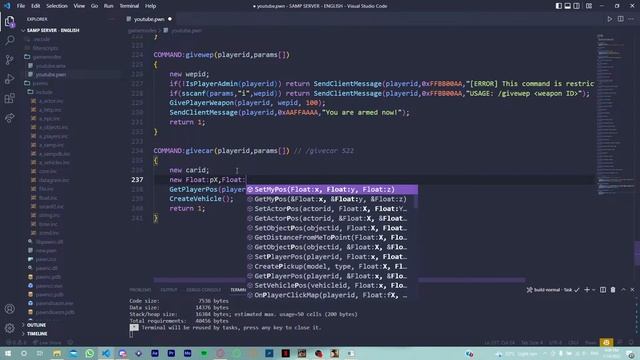640x360 pixels.
Task: Kill terminal with the trash icon
Action: (613, 289)
